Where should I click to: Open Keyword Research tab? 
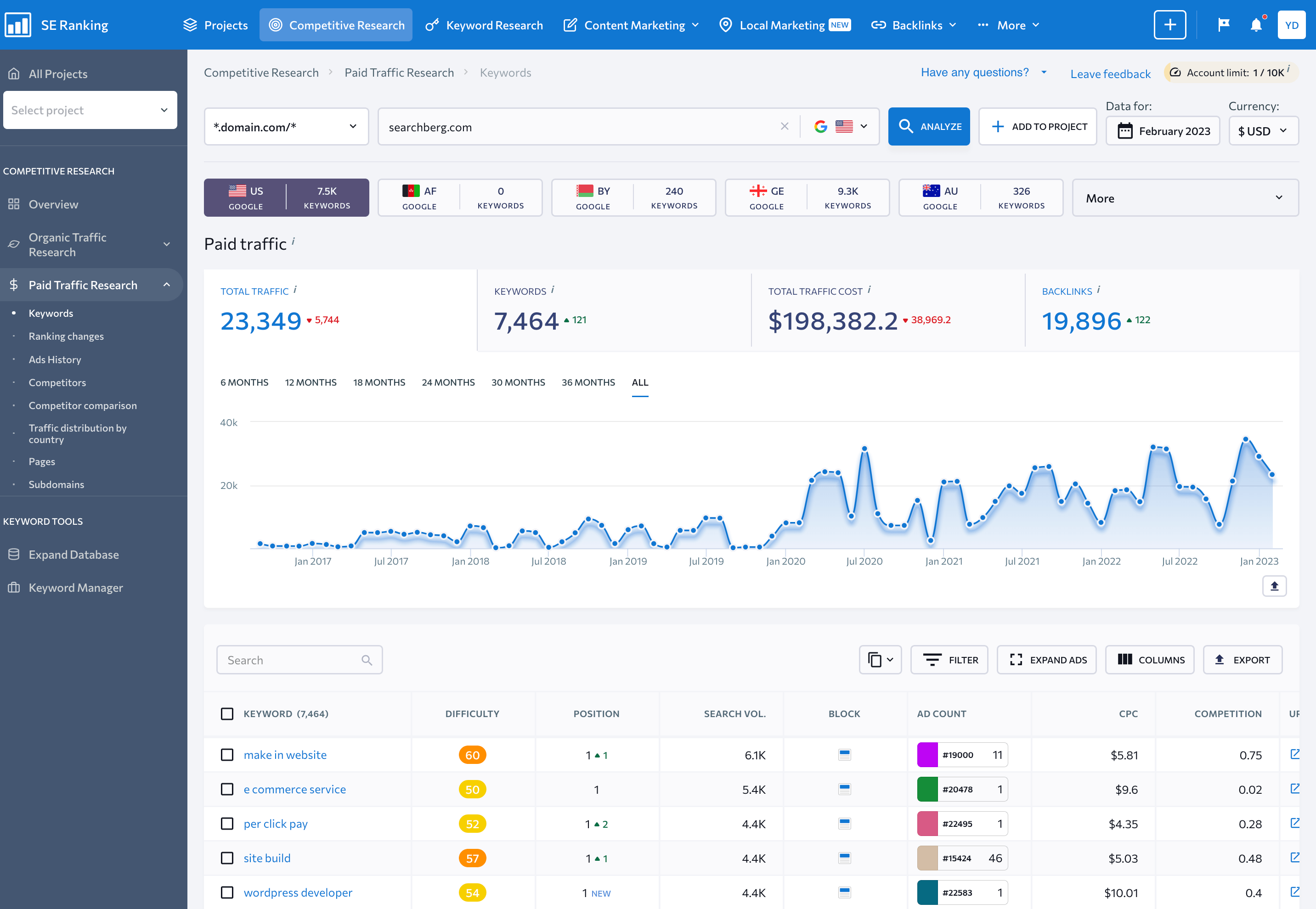click(x=484, y=24)
